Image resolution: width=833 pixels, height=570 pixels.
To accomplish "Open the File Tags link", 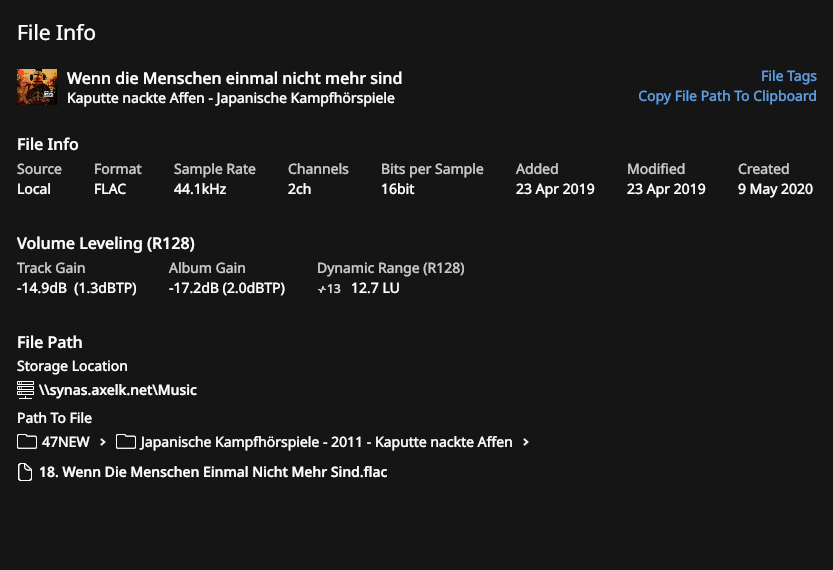I will coord(788,76).
